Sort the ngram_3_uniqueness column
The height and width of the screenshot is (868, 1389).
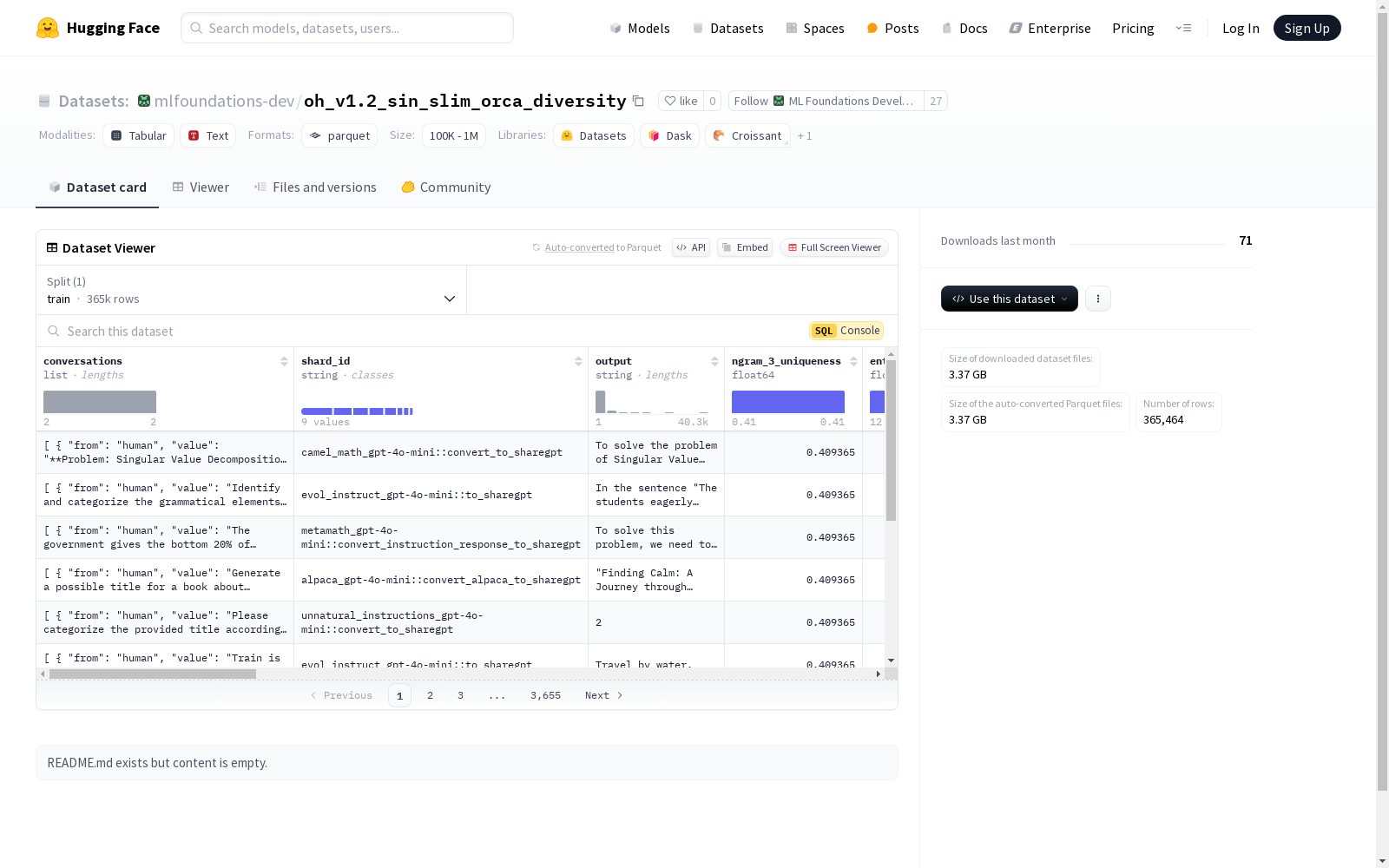click(853, 361)
